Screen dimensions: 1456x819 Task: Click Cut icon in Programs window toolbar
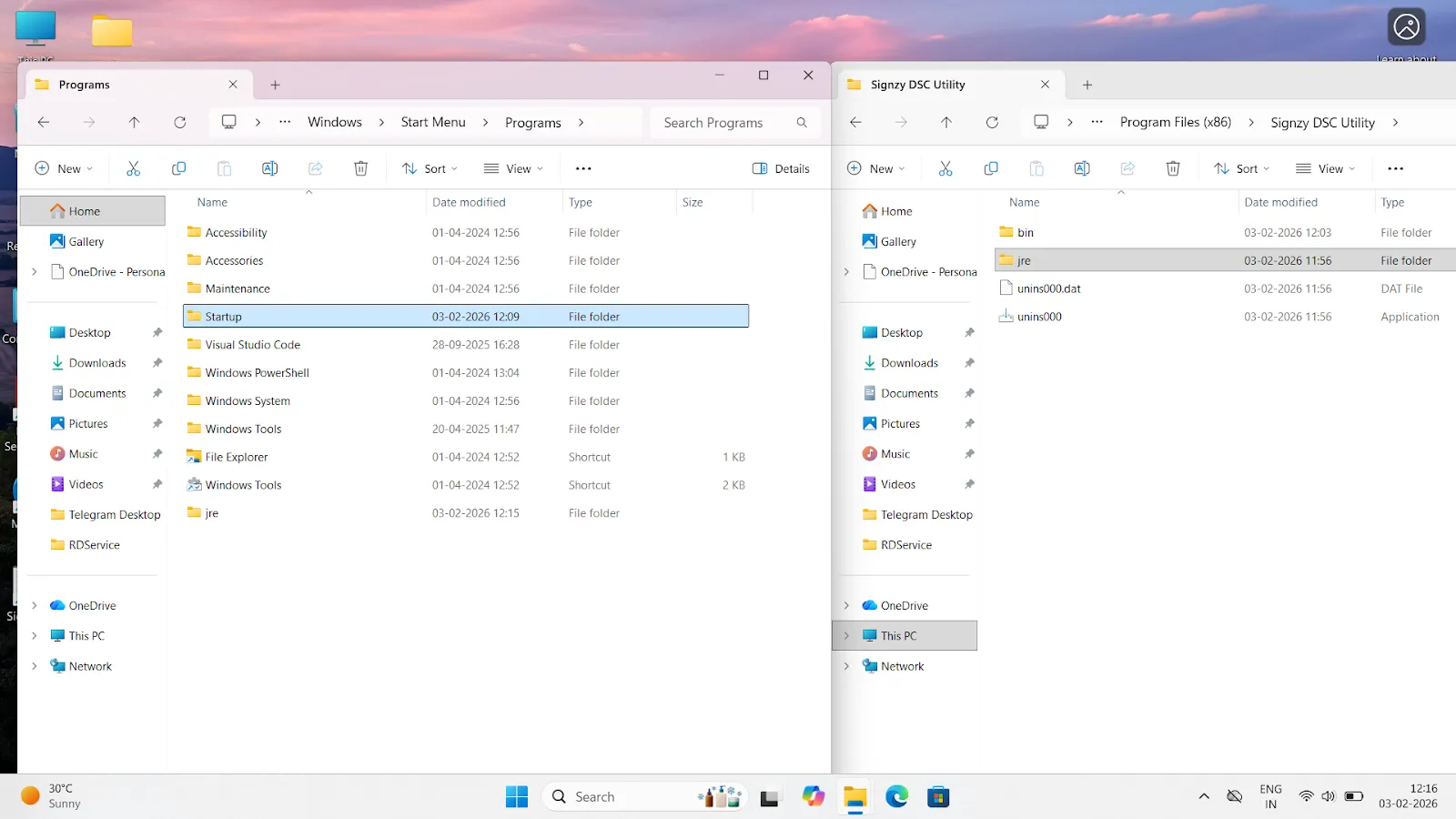coord(133,168)
